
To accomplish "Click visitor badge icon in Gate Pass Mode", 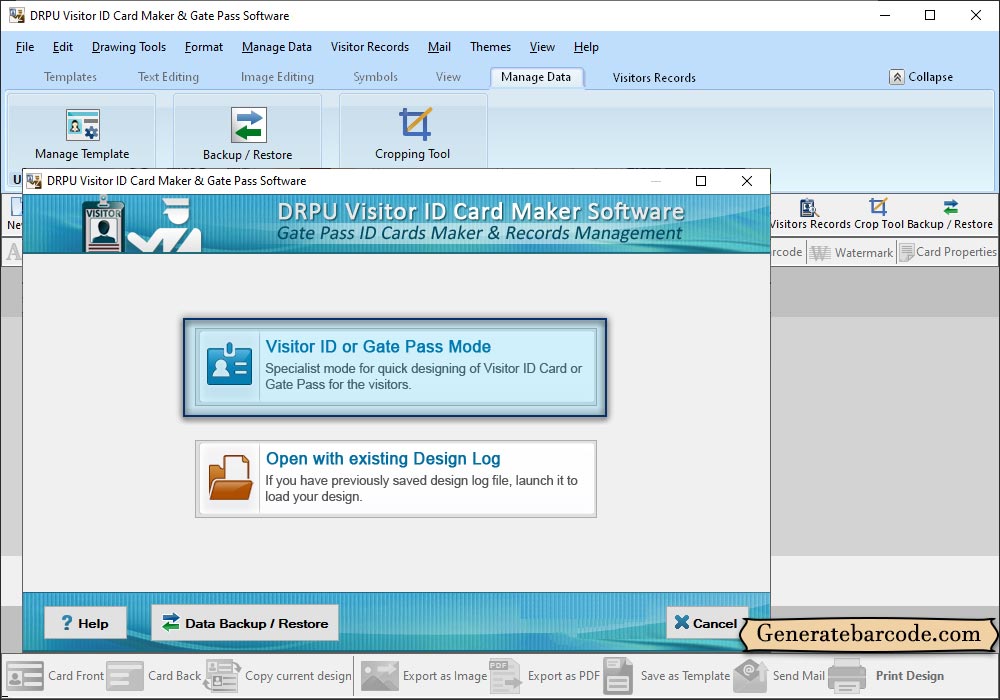I will point(230,365).
